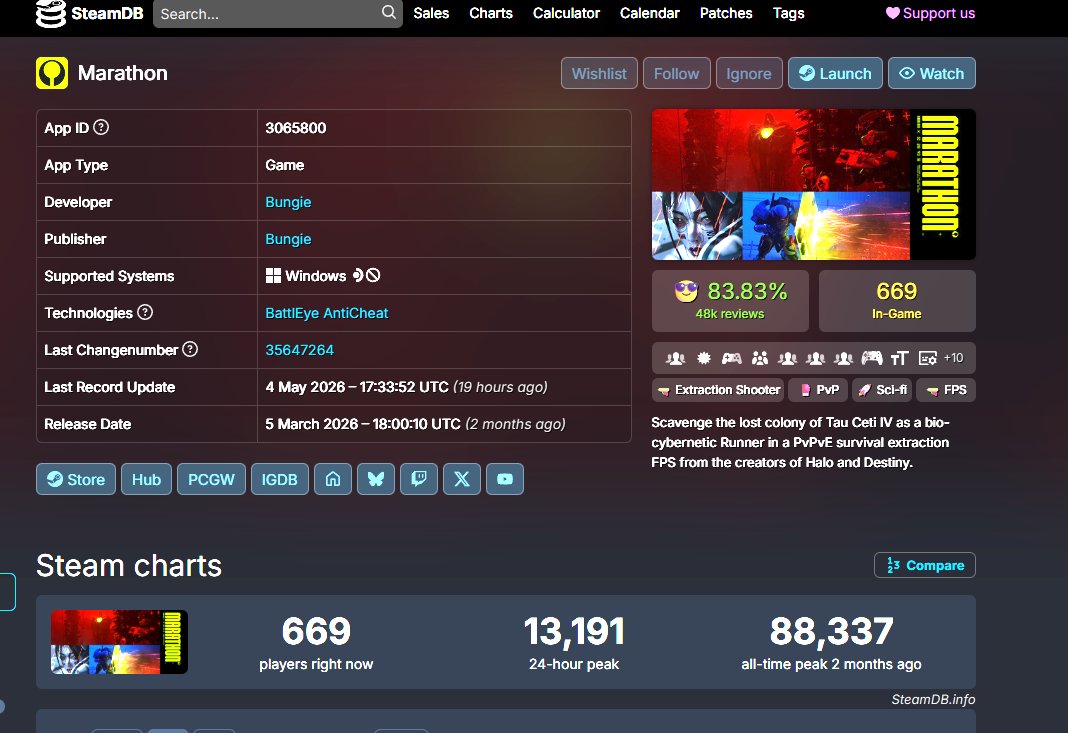This screenshot has height=733, width=1068.
Task: Open the Calendar page
Action: (x=650, y=13)
